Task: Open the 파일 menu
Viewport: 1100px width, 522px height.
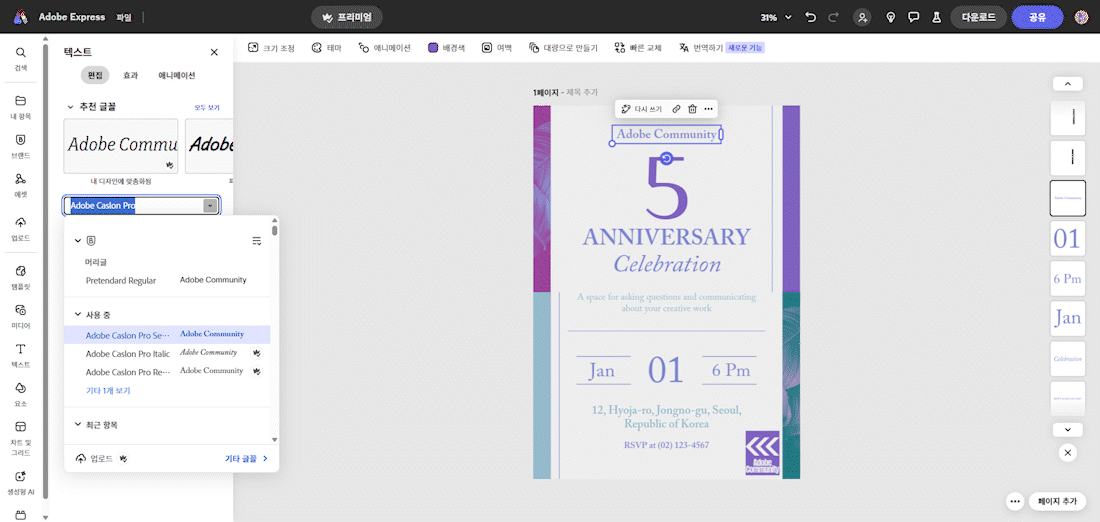Action: coord(123,17)
